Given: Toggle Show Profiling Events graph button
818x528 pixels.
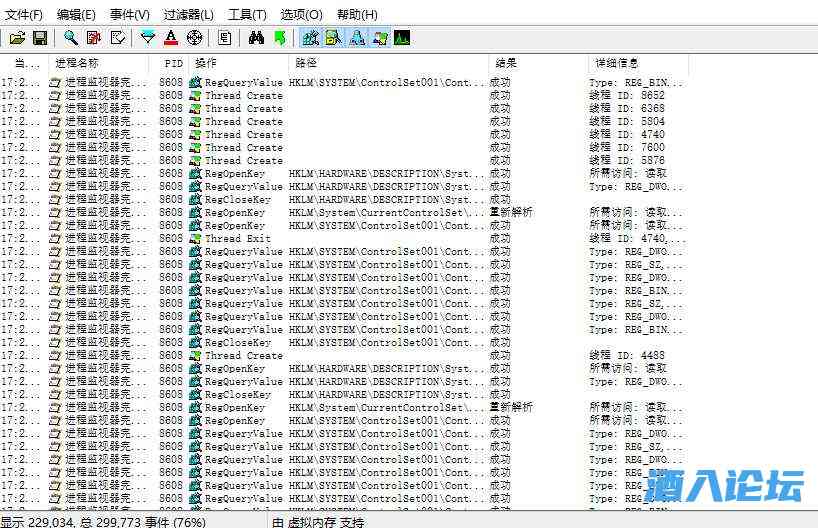Looking at the screenshot, I should 402,38.
